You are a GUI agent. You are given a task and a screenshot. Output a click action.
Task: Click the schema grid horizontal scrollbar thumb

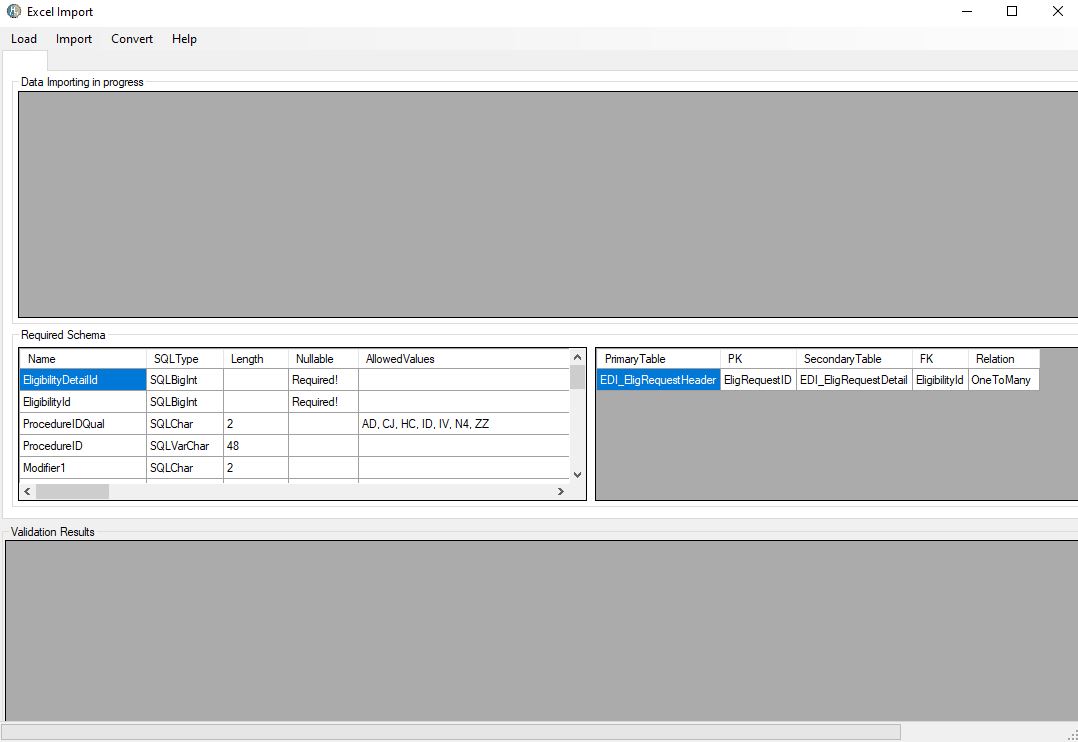point(72,491)
